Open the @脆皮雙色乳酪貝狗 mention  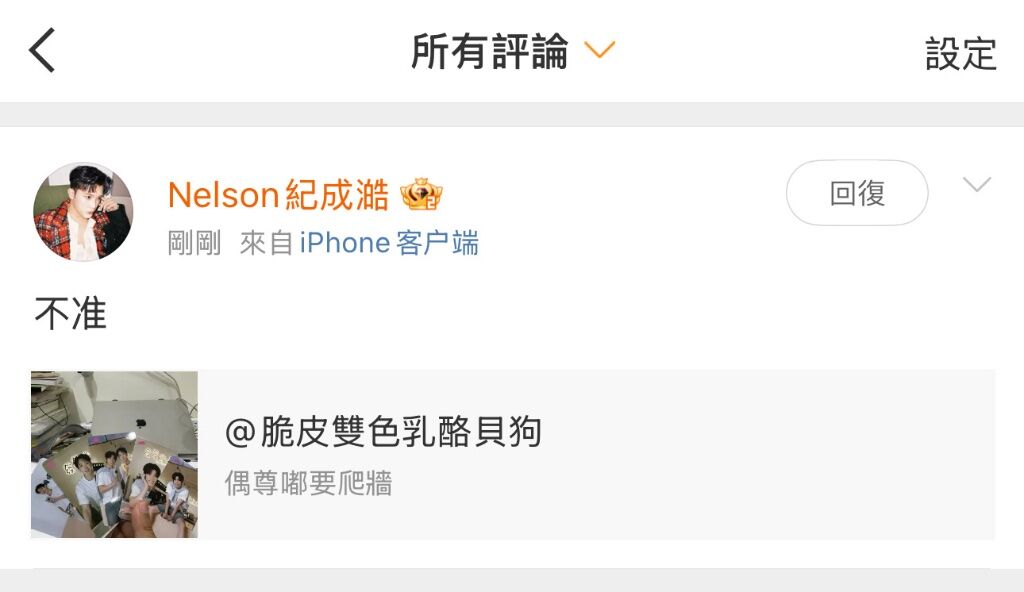click(383, 432)
